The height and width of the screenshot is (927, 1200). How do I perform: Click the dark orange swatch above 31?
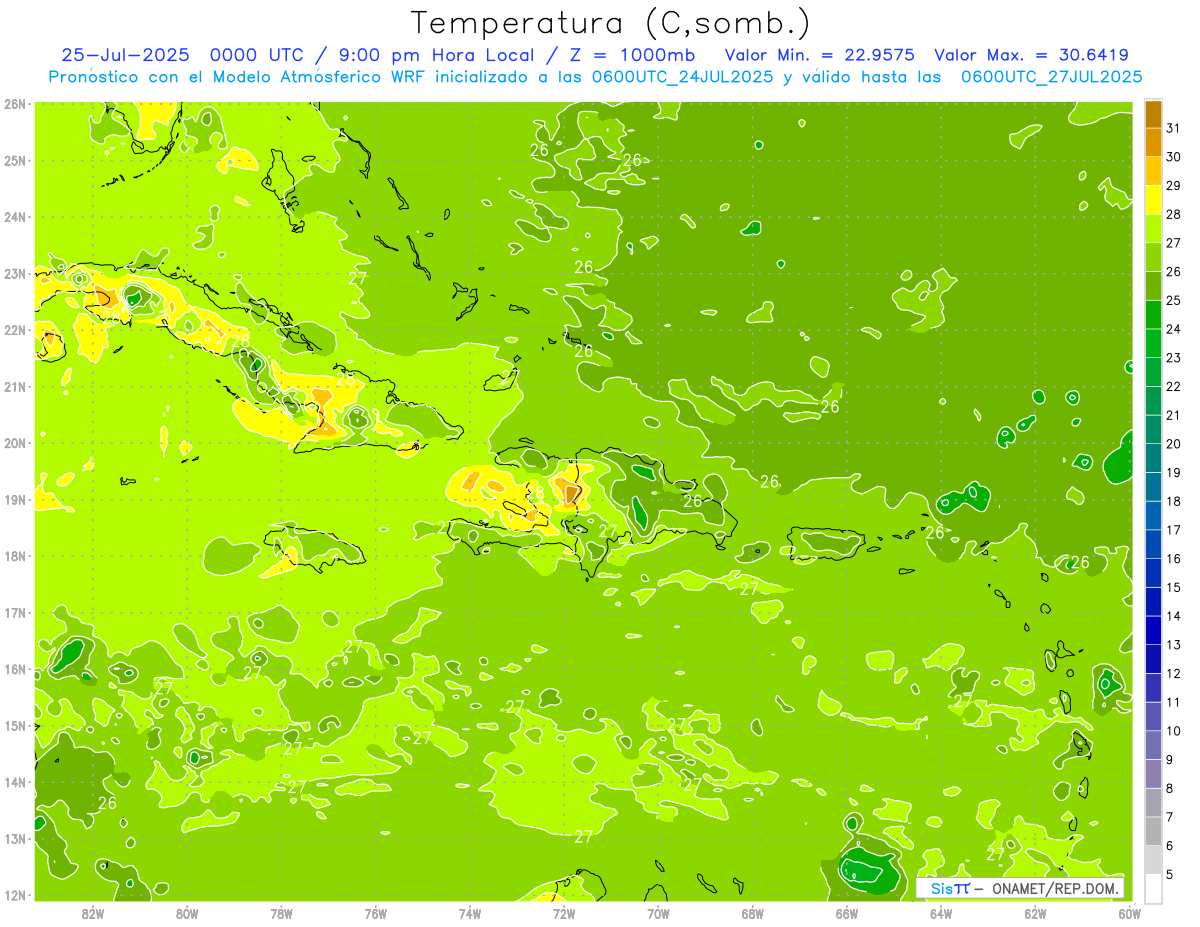pyautogui.click(x=1154, y=114)
